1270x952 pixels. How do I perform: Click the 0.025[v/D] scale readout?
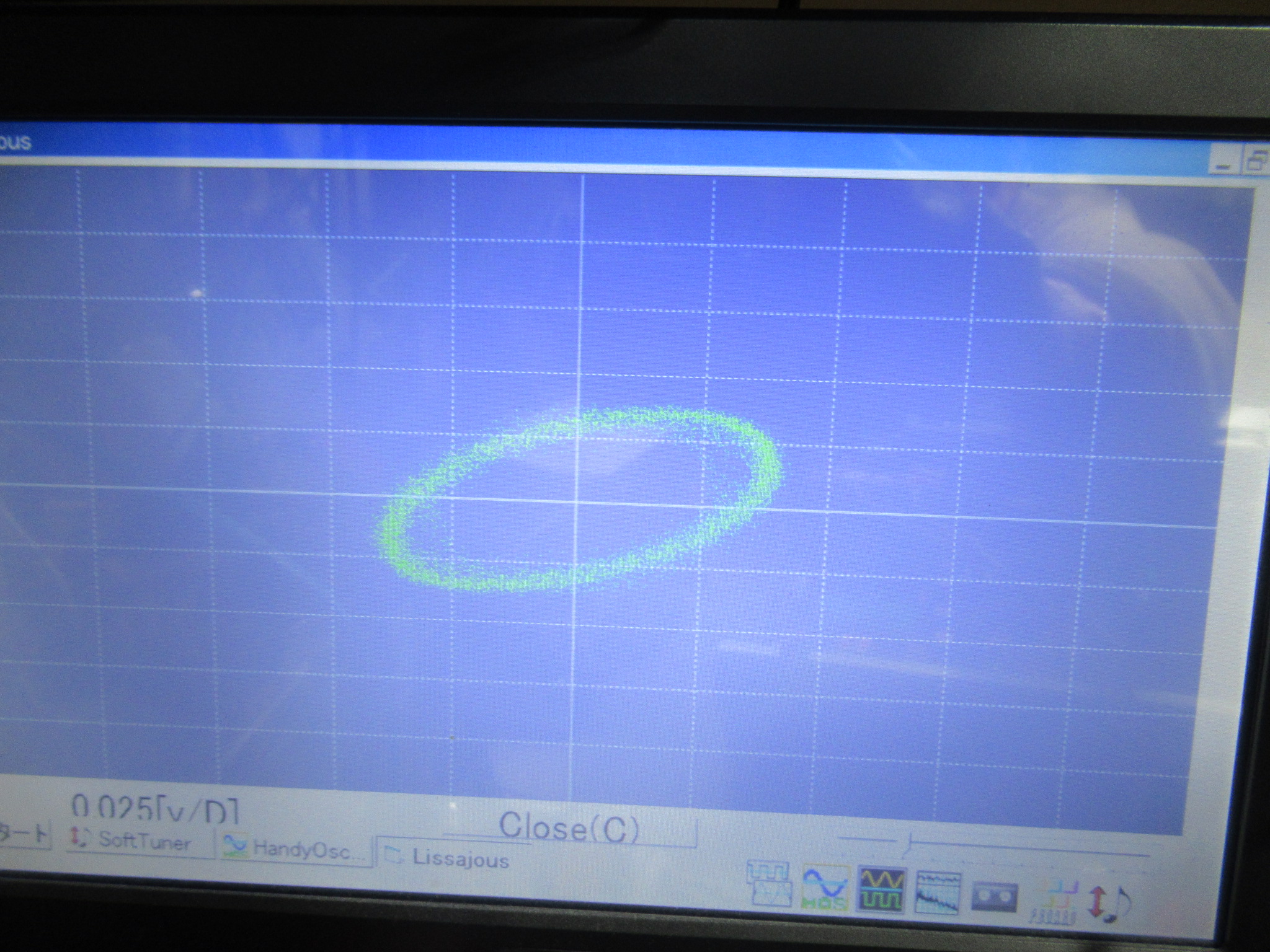tap(154, 809)
